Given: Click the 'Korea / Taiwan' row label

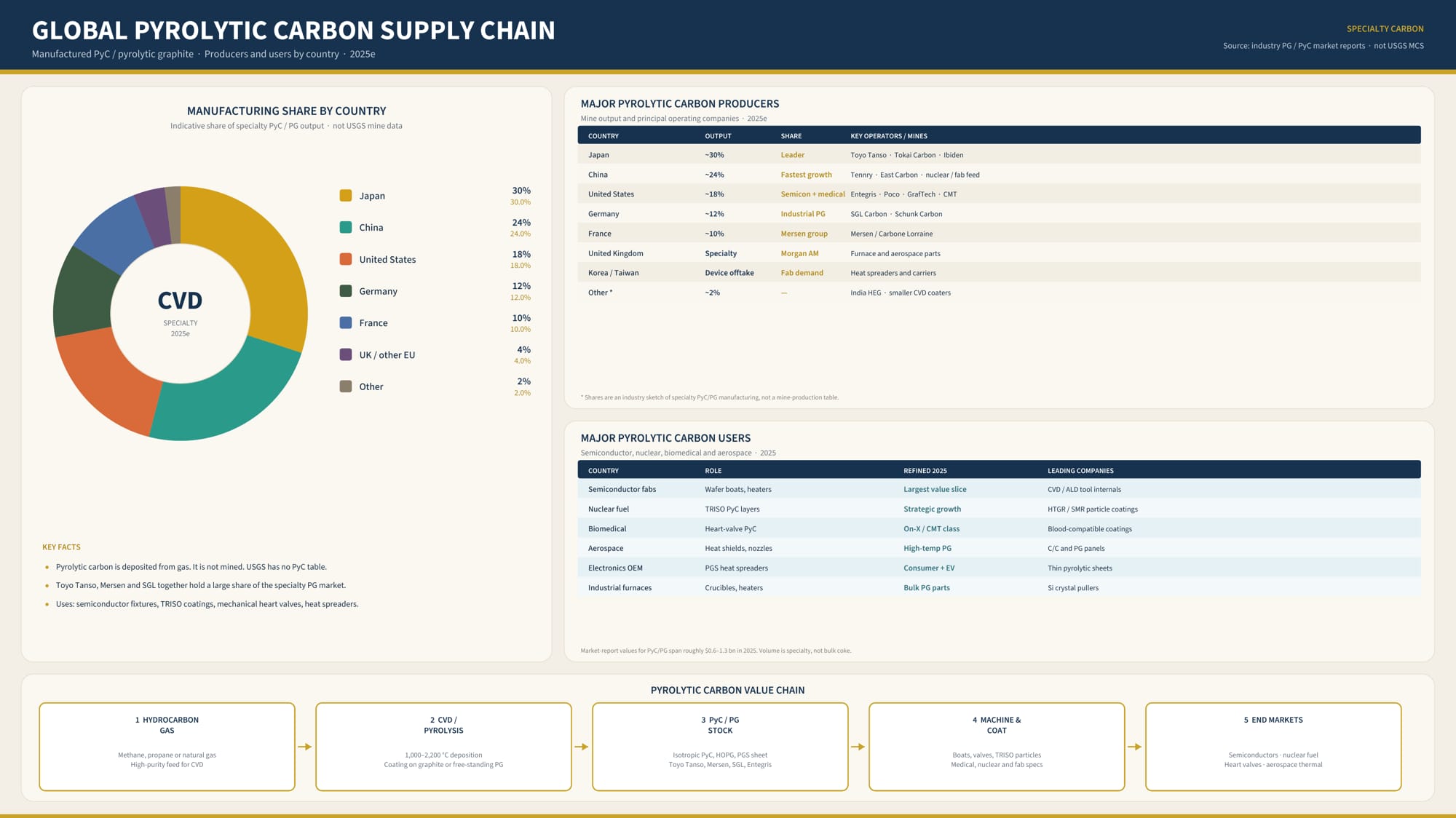Looking at the screenshot, I should click(x=613, y=273).
